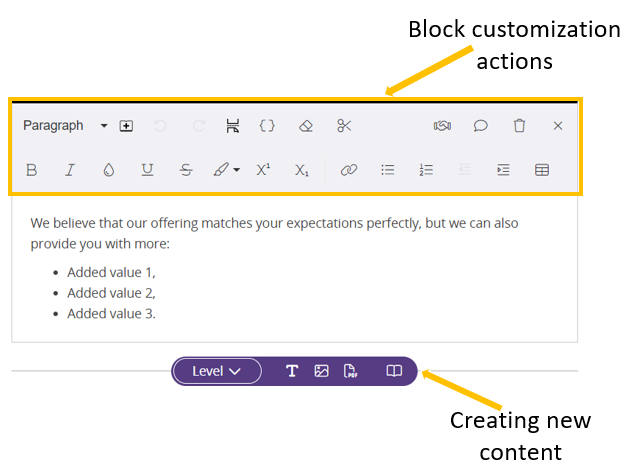This screenshot has width=632, height=475.
Task: Apply superscript formatting
Action: point(263,170)
